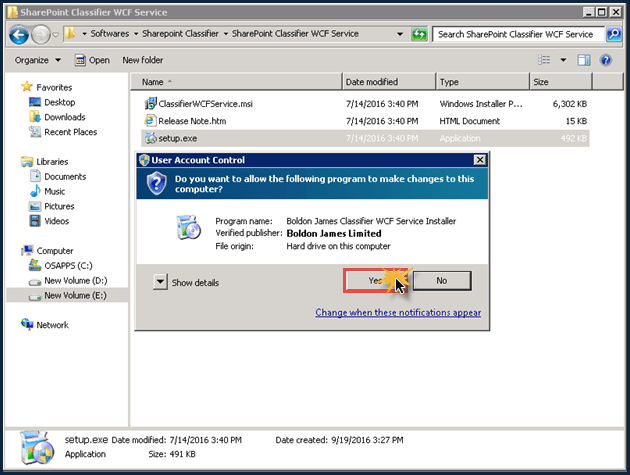Click the green Refresh icon
Screen dimensions: 630x475
point(419,34)
